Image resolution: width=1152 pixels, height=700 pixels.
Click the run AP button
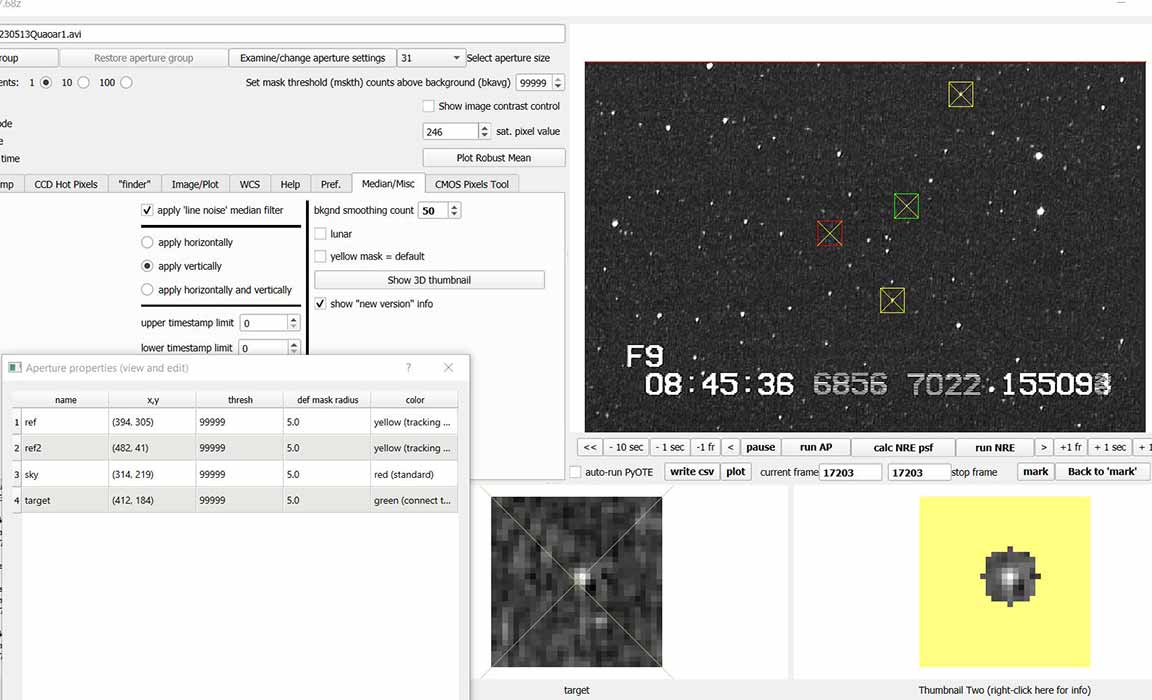coord(816,447)
